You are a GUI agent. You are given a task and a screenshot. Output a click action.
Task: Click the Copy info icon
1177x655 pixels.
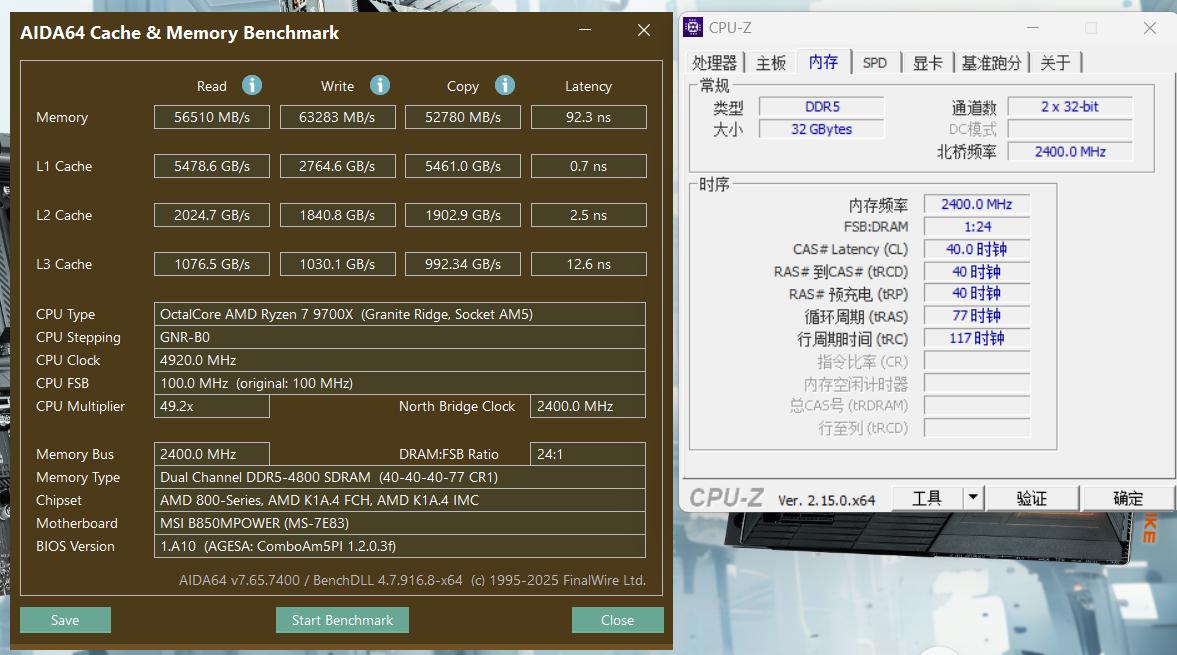point(504,86)
